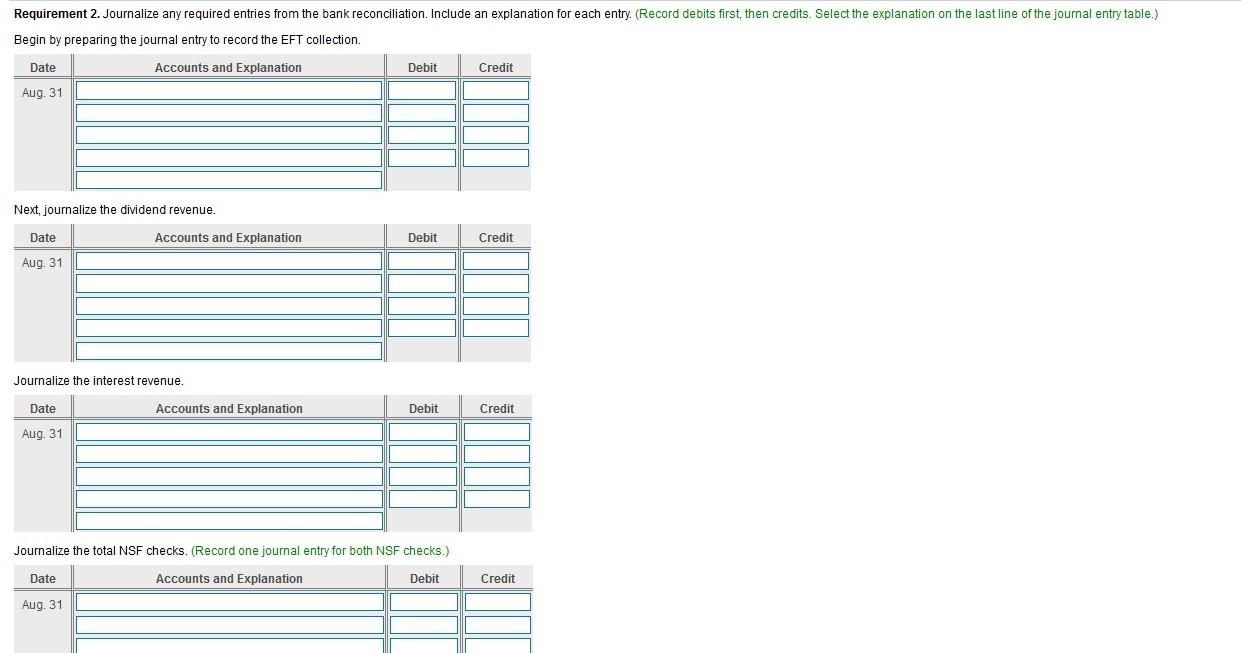Viewport: 1241px width, 653px height.
Task: Select fourth account line of dividend revenue entry
Action: pos(229,328)
